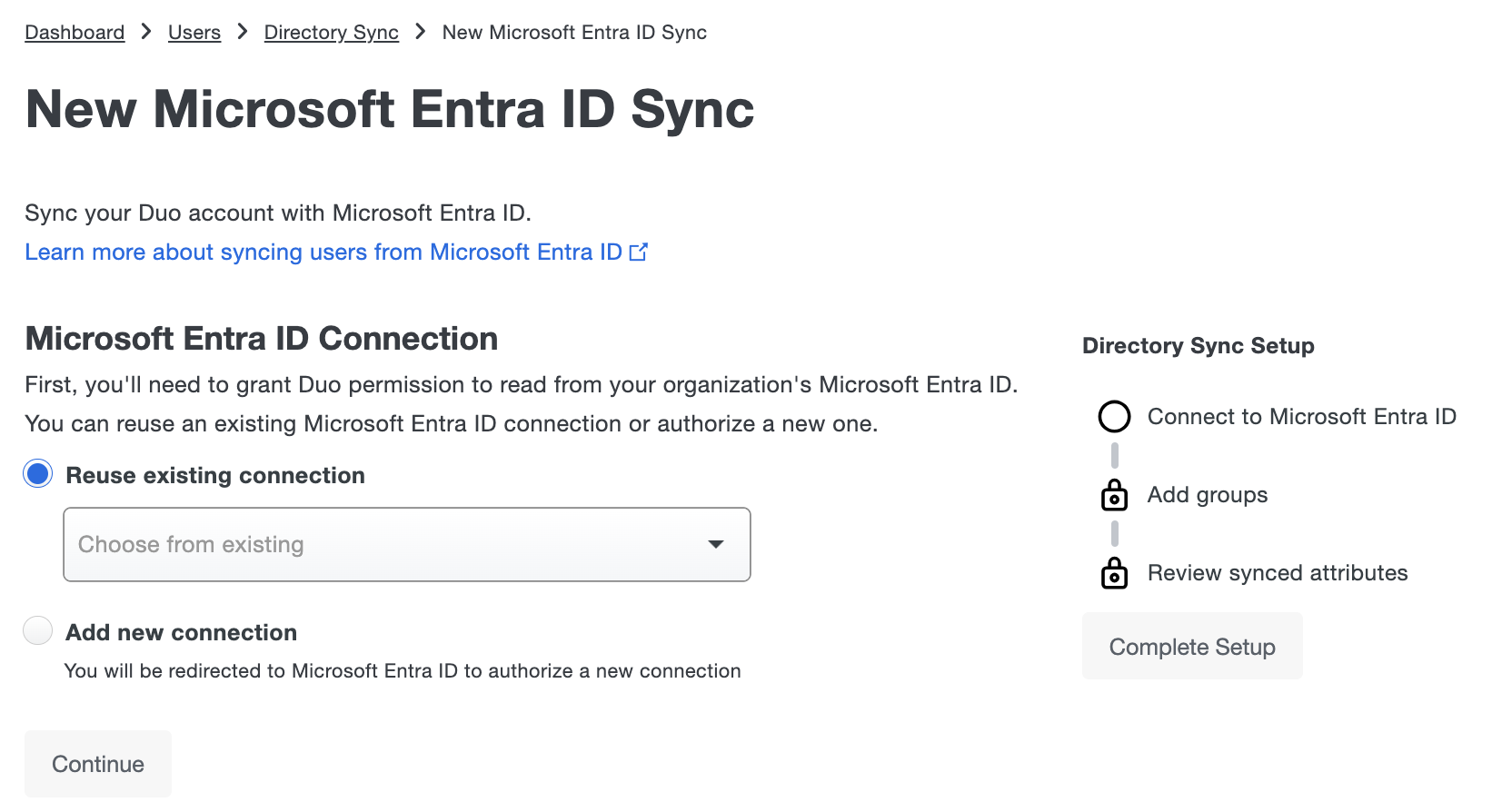Open the Dashboard breadcrumb link
The height and width of the screenshot is (812, 1492).
click(x=75, y=33)
